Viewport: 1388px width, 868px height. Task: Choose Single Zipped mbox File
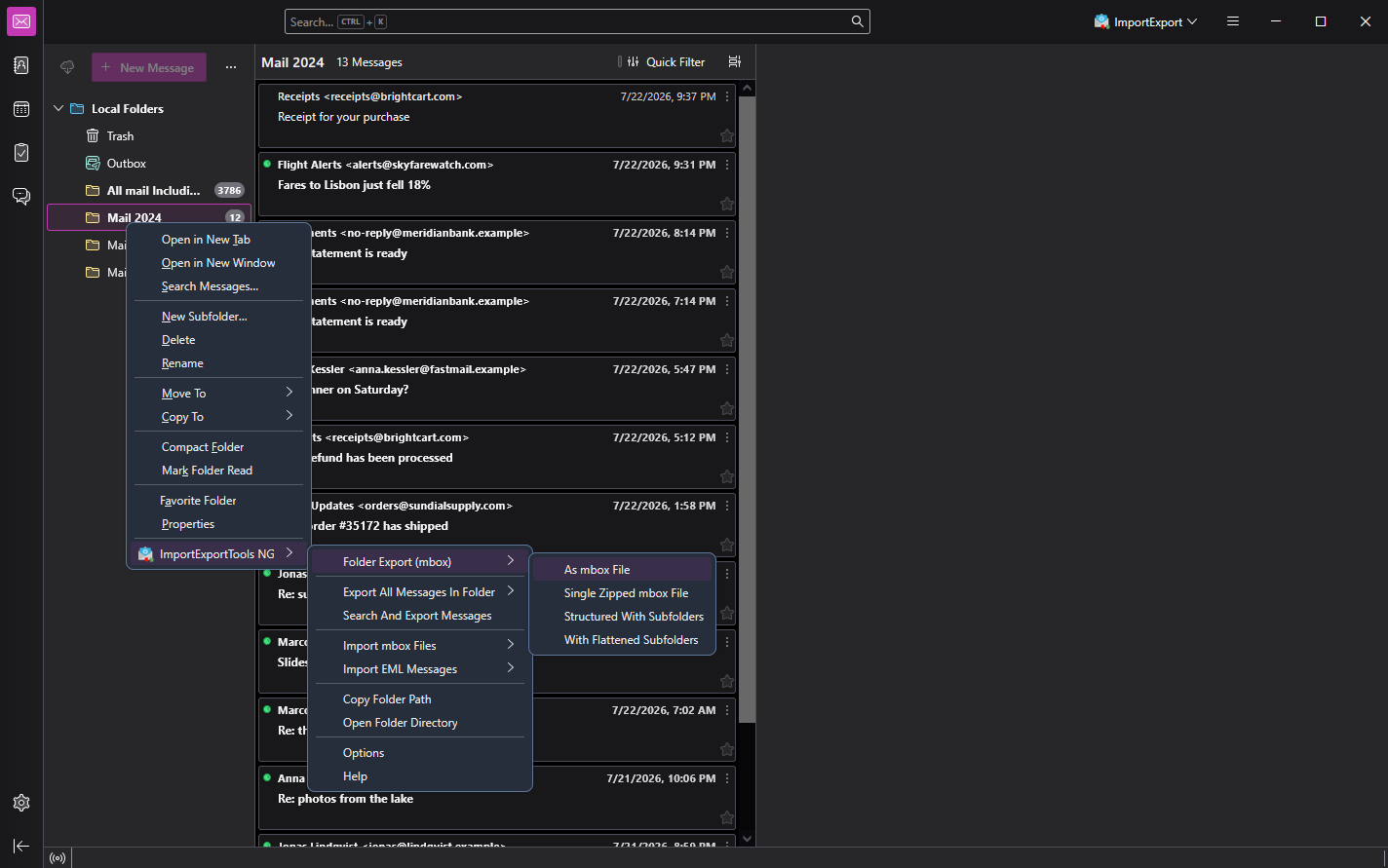(x=622, y=592)
